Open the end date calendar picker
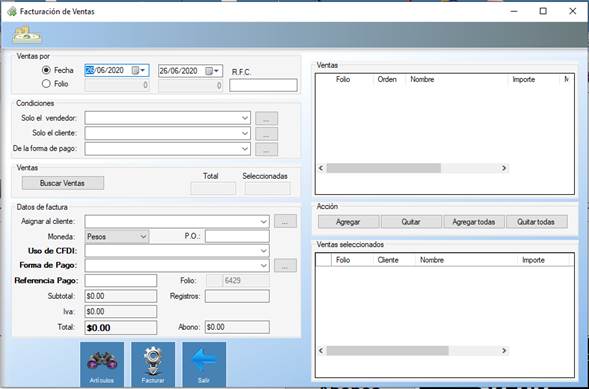This screenshot has width=589, height=389. click(x=212, y=71)
